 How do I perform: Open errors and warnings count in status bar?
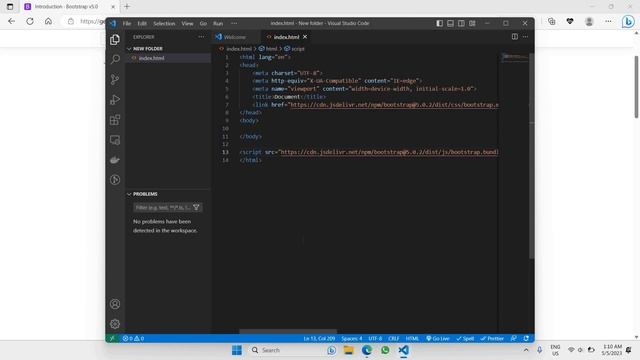click(133, 338)
